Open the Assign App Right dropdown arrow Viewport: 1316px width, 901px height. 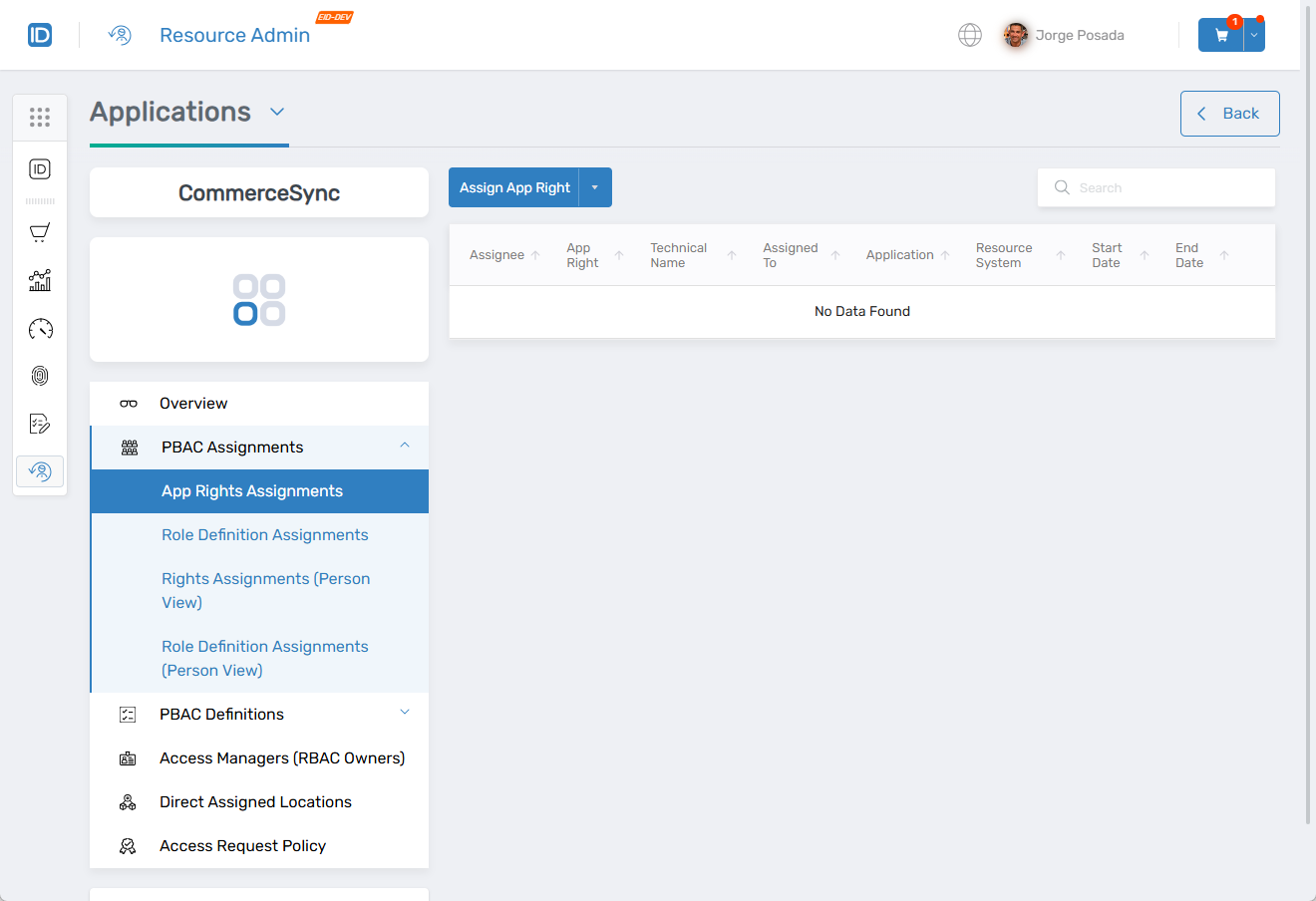click(x=595, y=187)
